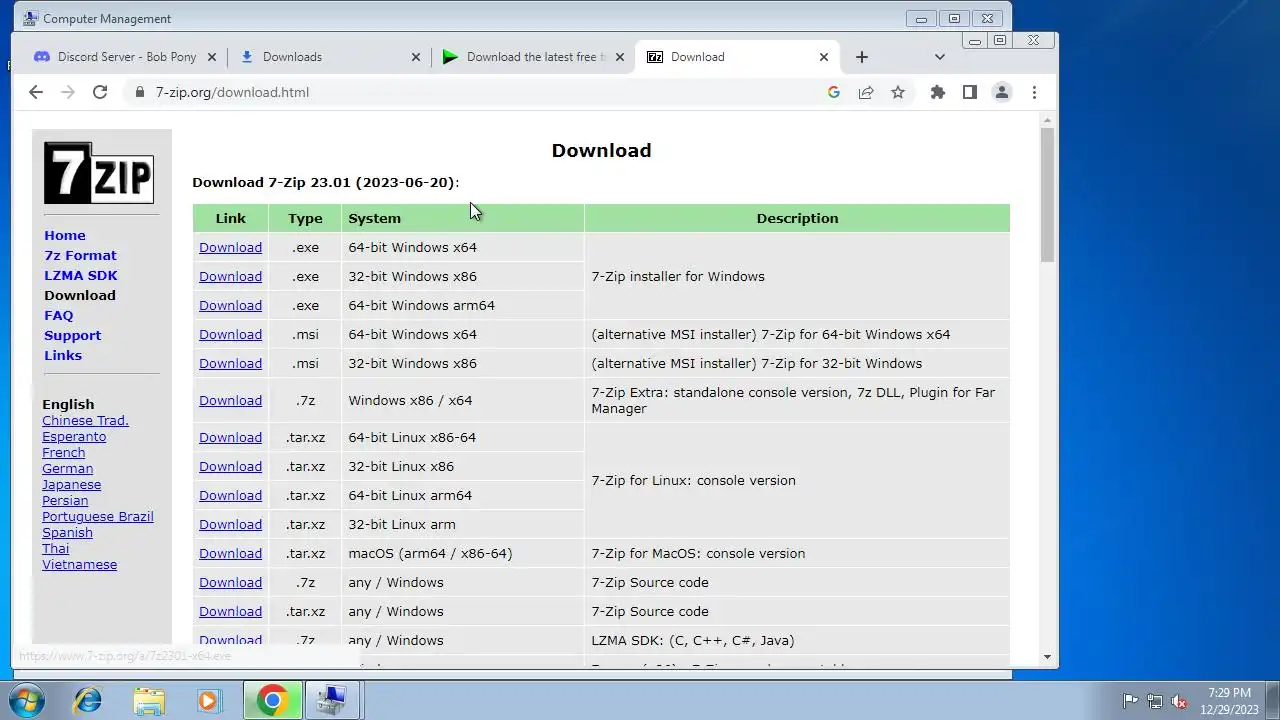Image resolution: width=1280 pixels, height=720 pixels.
Task: Click the 7-ZIP logo image
Action: point(98,173)
